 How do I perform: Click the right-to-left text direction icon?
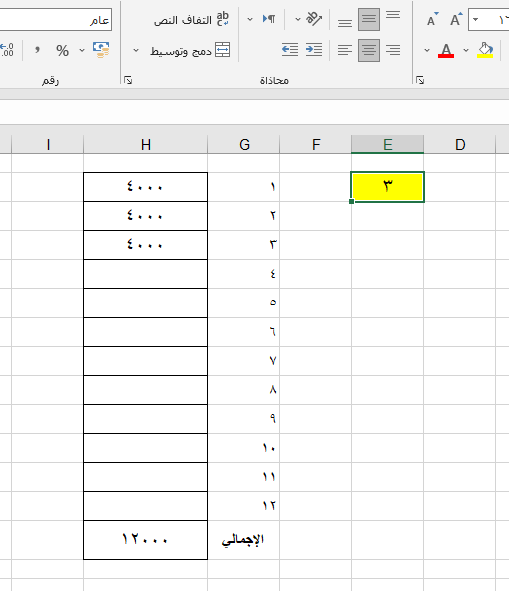[x=269, y=18]
